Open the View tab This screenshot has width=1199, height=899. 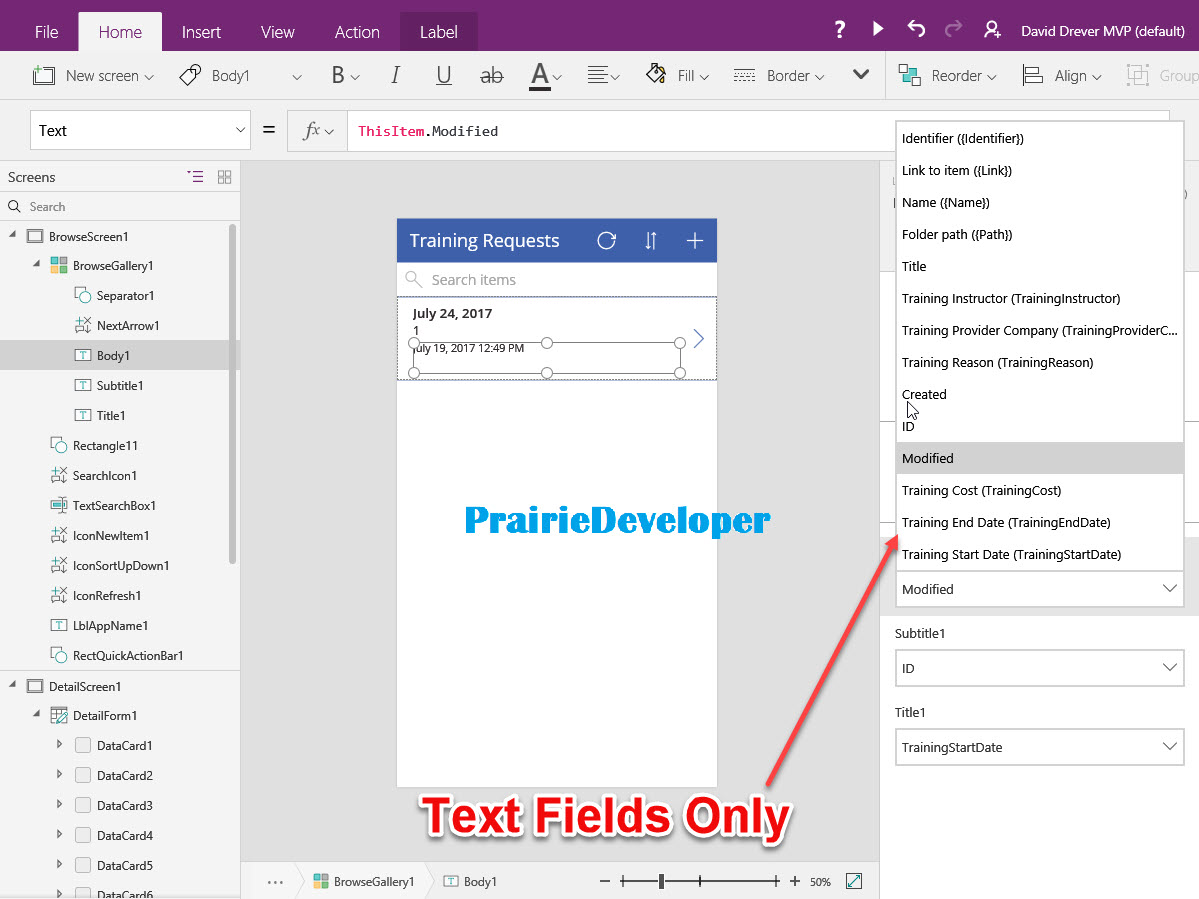point(278,32)
